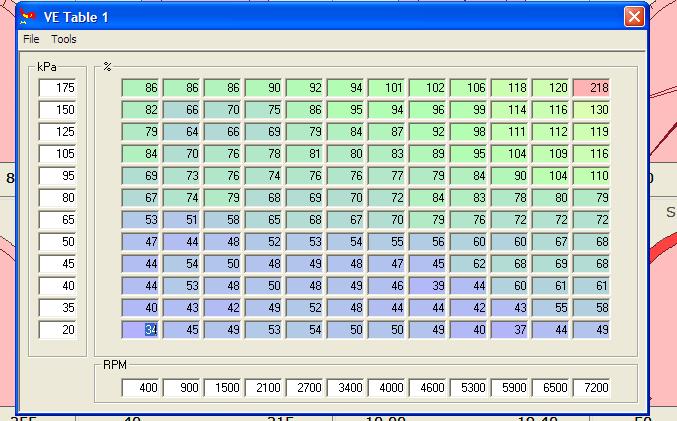Select VE cell 130 in the 150 kPa row
This screenshot has height=421, width=677.
592,110
